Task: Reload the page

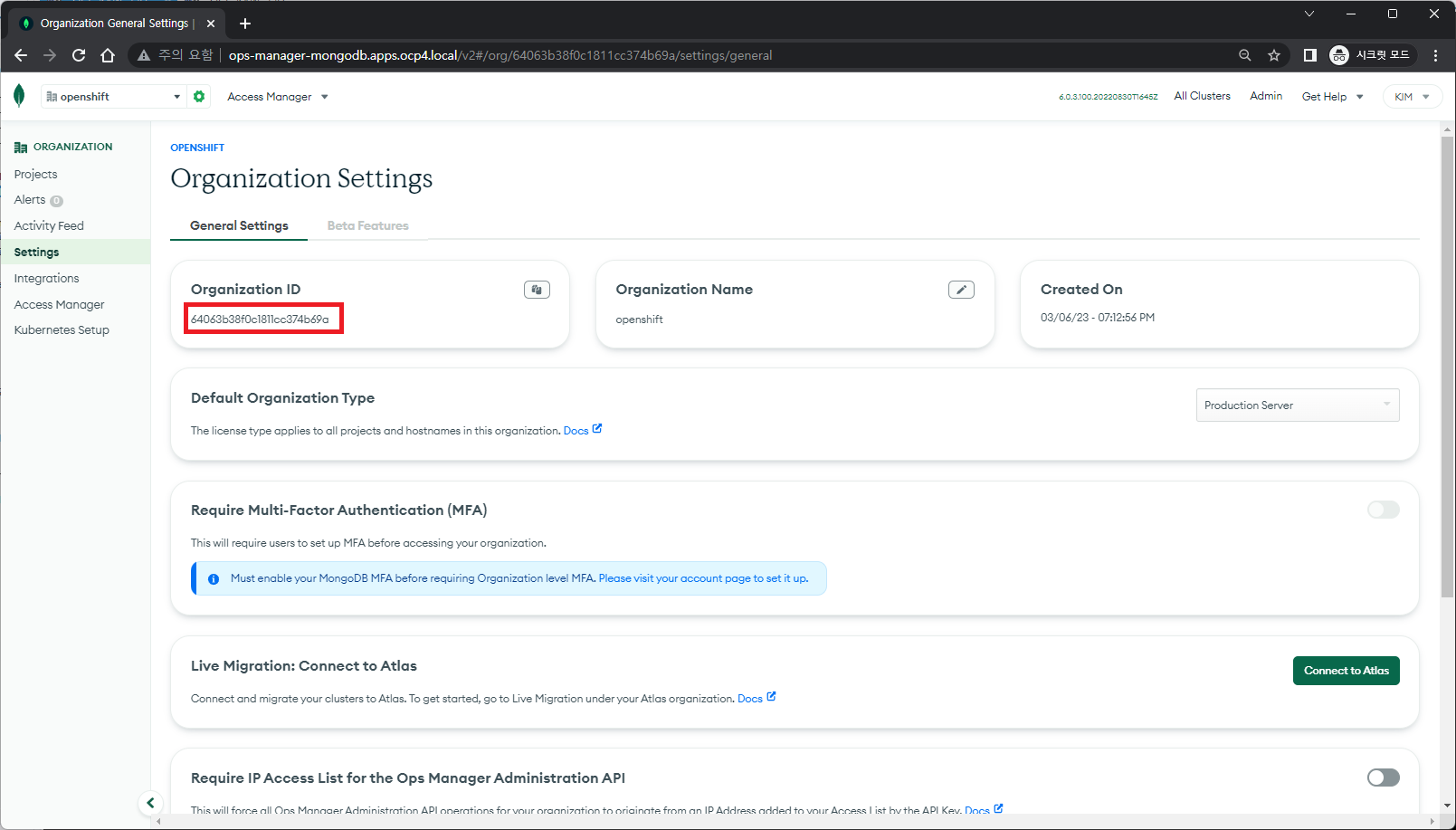Action: coord(79,55)
